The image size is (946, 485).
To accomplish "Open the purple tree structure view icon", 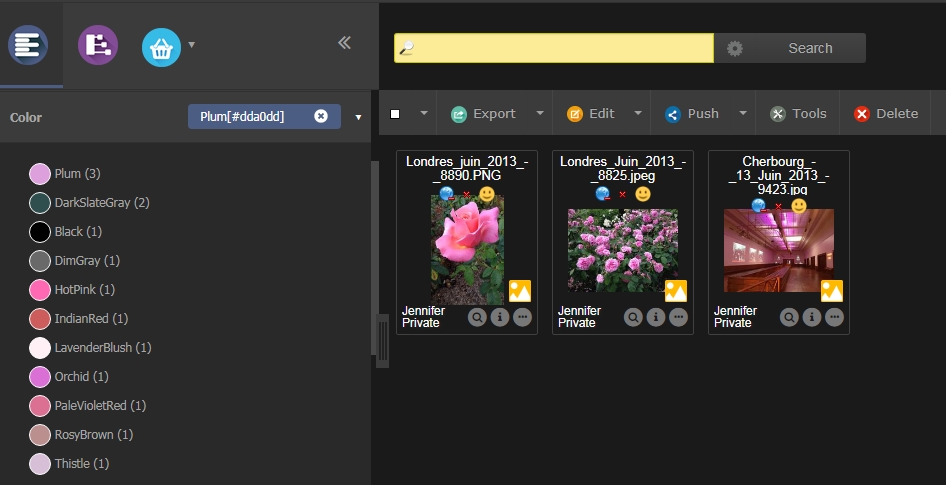I will (98, 45).
